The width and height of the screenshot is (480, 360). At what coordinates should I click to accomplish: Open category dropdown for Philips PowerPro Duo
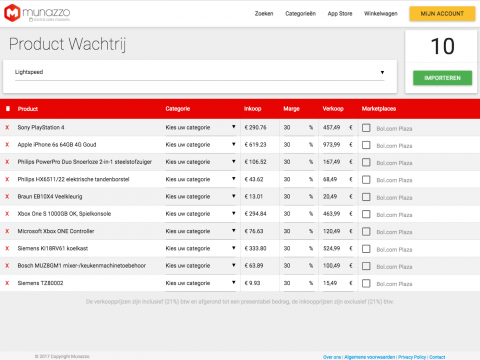[x=201, y=162]
